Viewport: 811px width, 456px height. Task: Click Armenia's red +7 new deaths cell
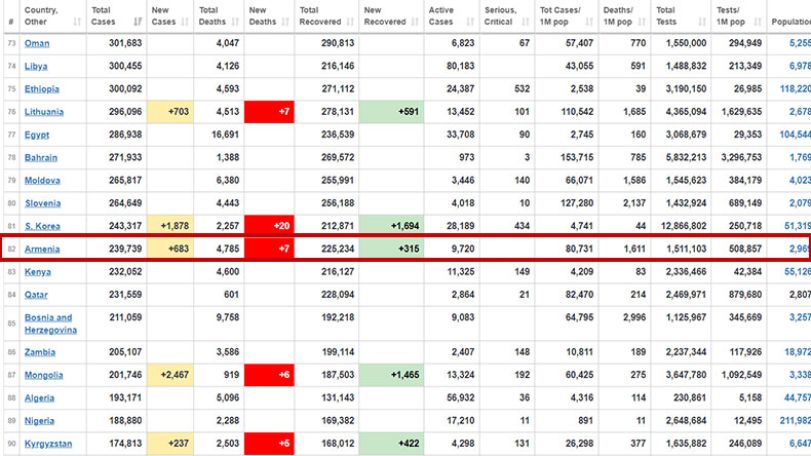(269, 249)
